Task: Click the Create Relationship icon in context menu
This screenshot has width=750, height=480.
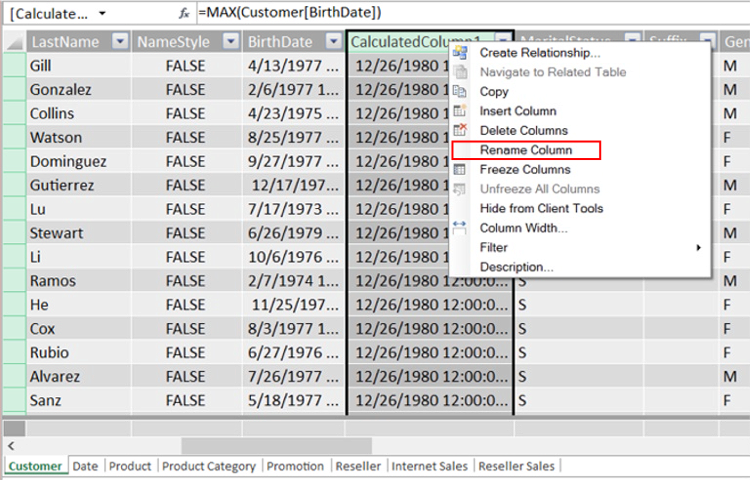Action: click(x=460, y=53)
